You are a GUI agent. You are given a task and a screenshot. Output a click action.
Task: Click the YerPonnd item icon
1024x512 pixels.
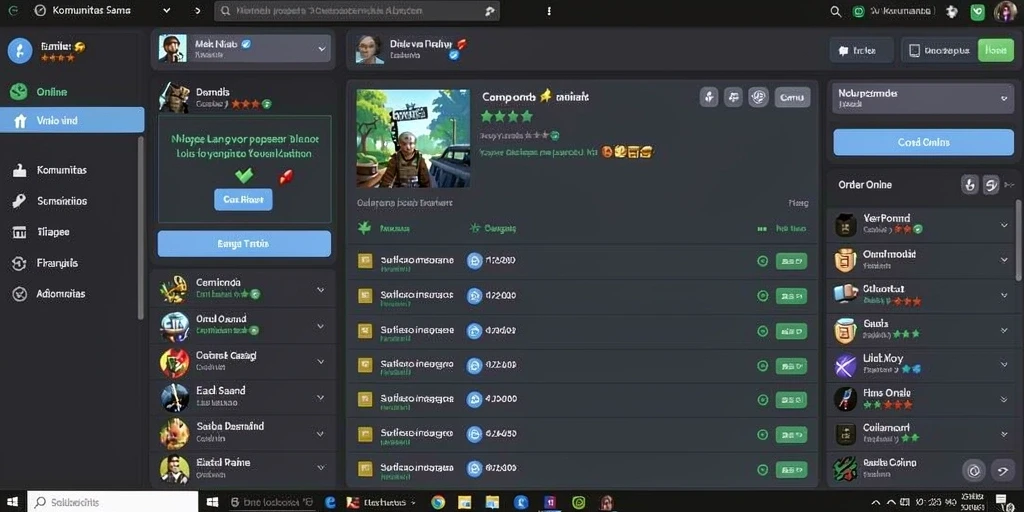(846, 225)
